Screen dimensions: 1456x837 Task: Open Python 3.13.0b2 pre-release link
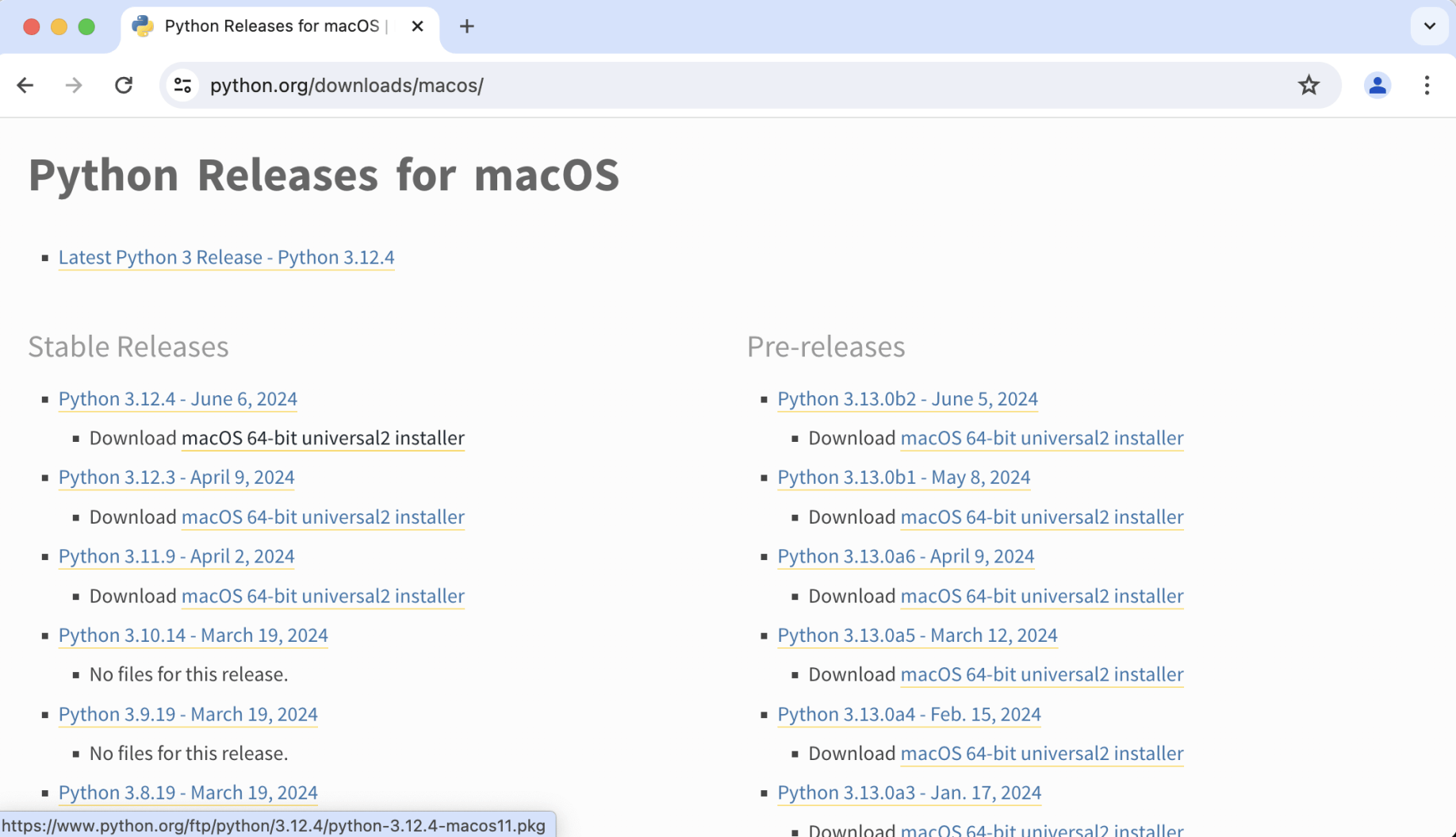(907, 399)
